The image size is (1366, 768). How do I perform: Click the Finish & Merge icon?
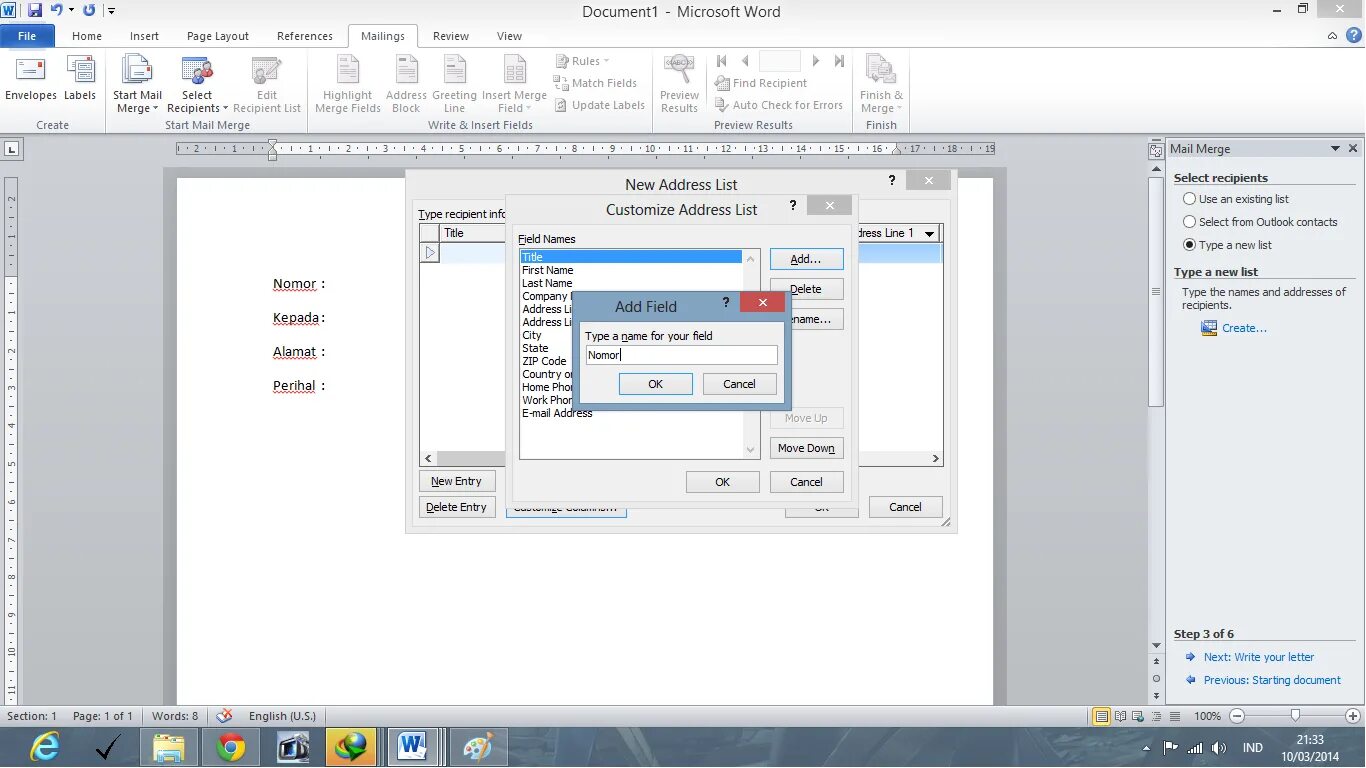coord(881,84)
